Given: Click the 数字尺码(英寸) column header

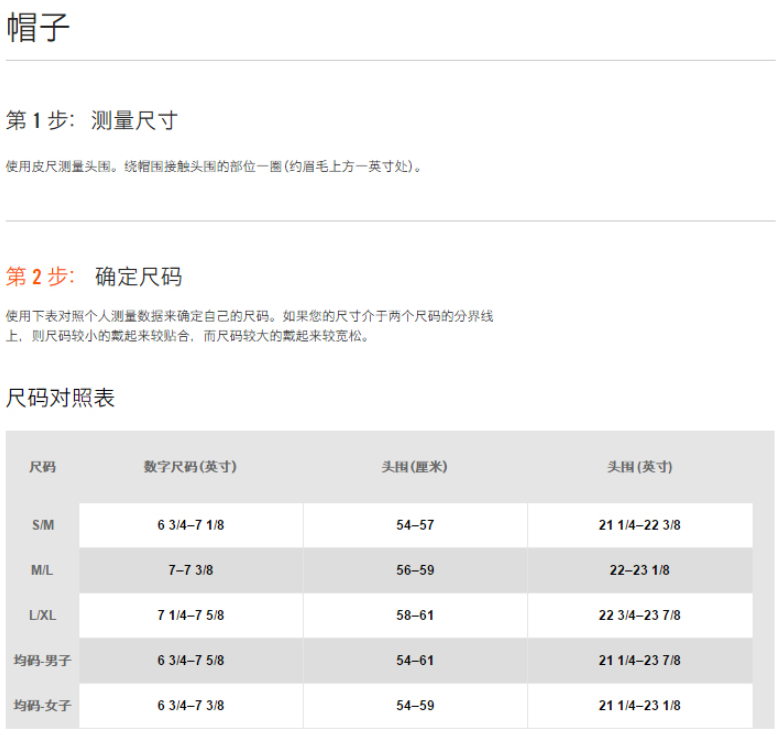Looking at the screenshot, I should coord(190,467).
